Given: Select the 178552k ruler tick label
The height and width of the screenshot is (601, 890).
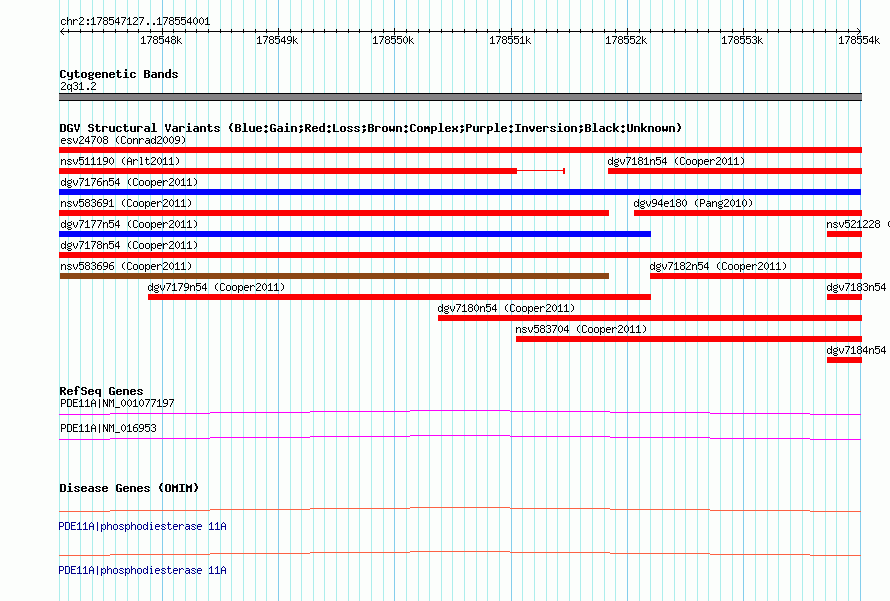Looking at the screenshot, I should [x=625, y=40].
